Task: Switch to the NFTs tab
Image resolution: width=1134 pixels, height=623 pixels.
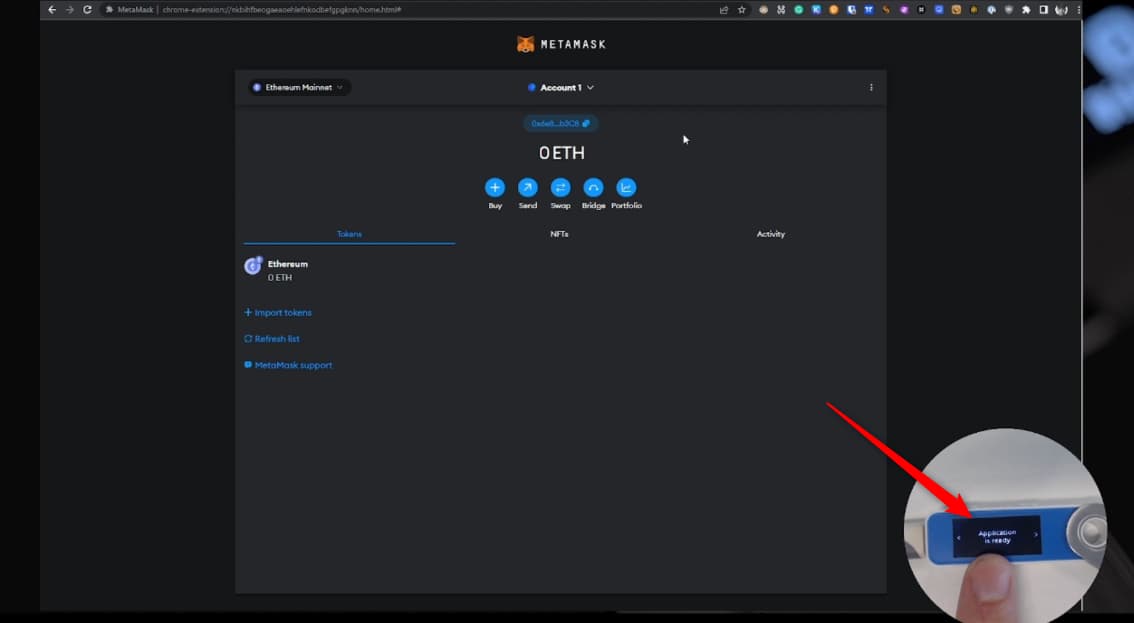Action: click(559, 234)
